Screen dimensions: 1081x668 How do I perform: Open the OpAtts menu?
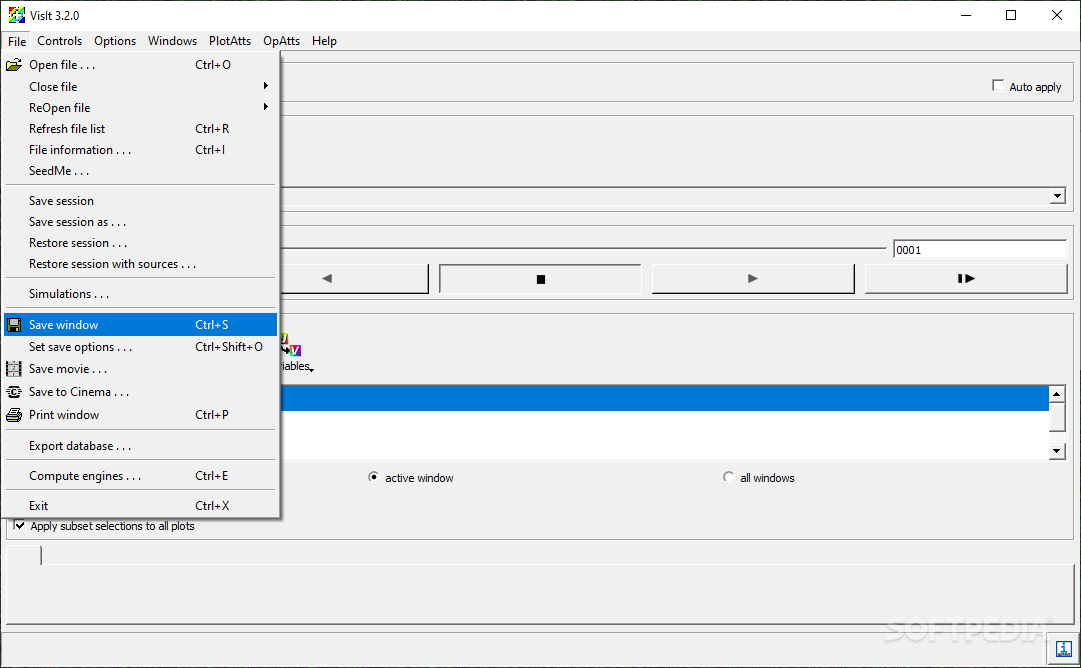pyautogui.click(x=281, y=41)
